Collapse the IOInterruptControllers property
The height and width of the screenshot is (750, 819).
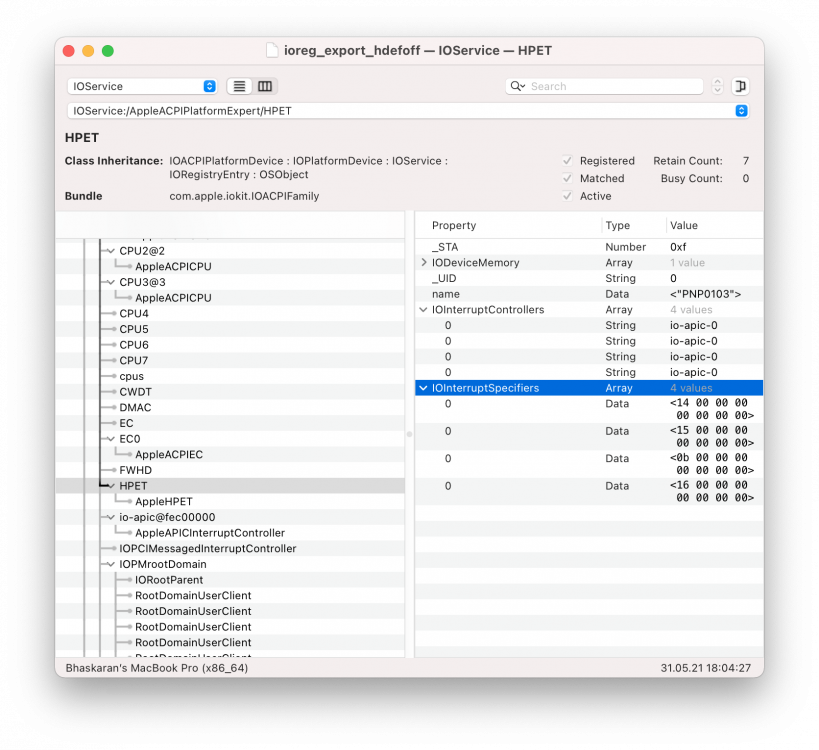click(424, 310)
